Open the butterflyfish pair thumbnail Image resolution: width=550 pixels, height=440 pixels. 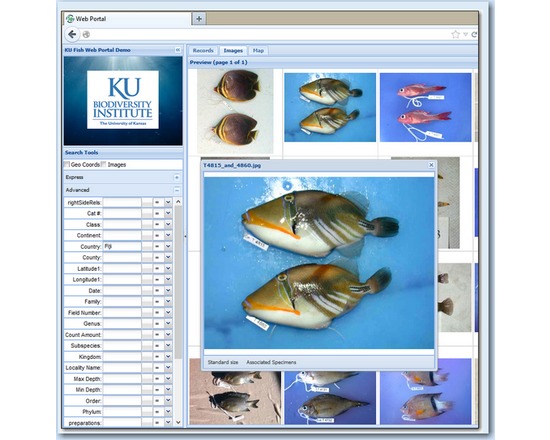tap(235, 111)
